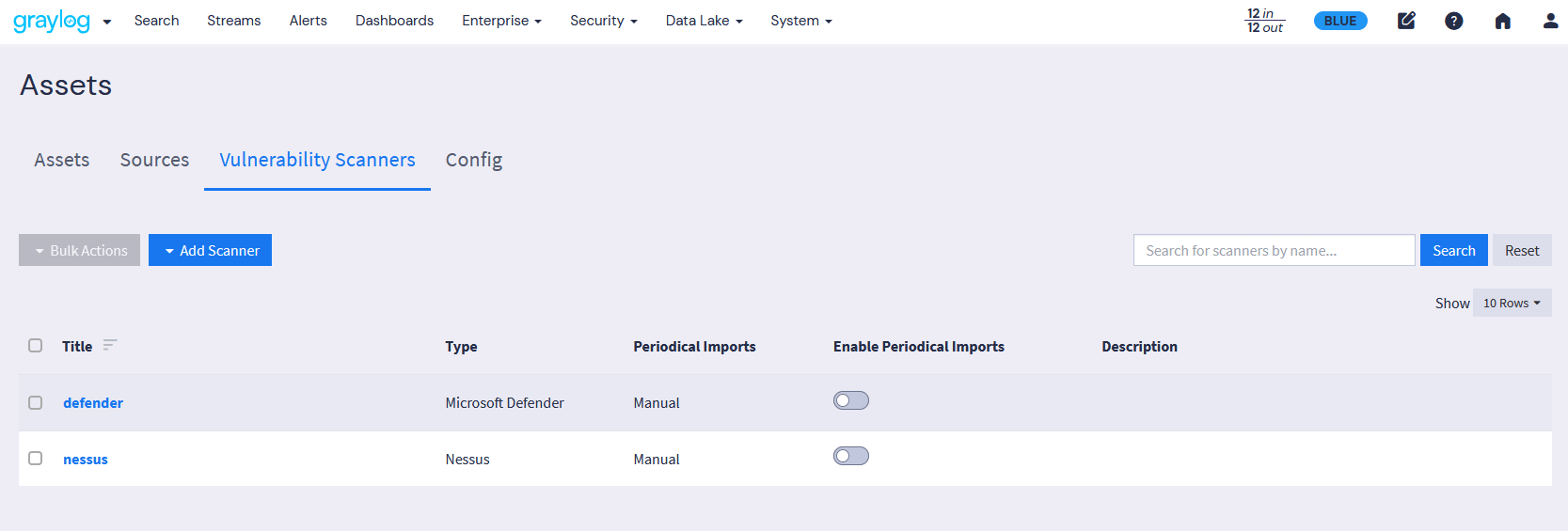This screenshot has height=531, width=1568.
Task: Click the Graylog logo
Action: click(x=52, y=21)
